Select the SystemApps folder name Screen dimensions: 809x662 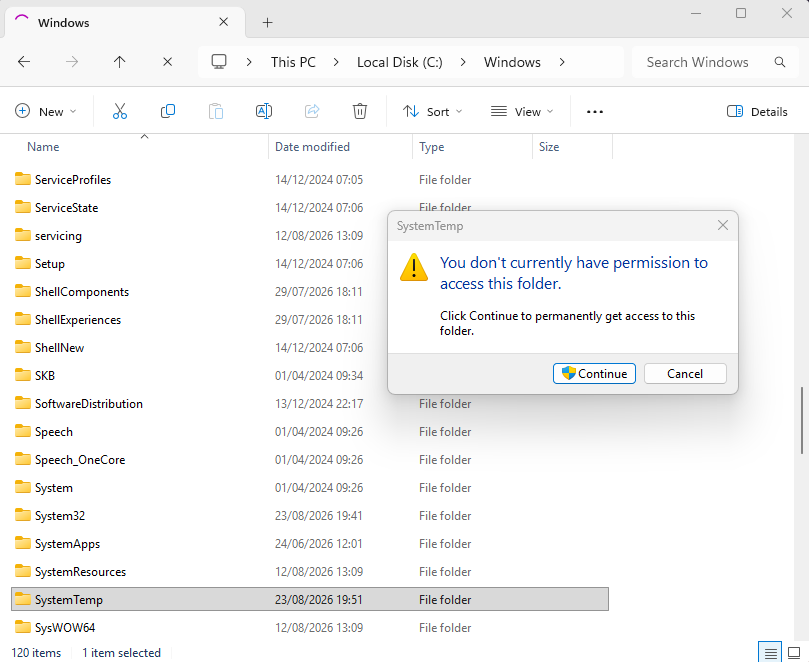point(67,543)
